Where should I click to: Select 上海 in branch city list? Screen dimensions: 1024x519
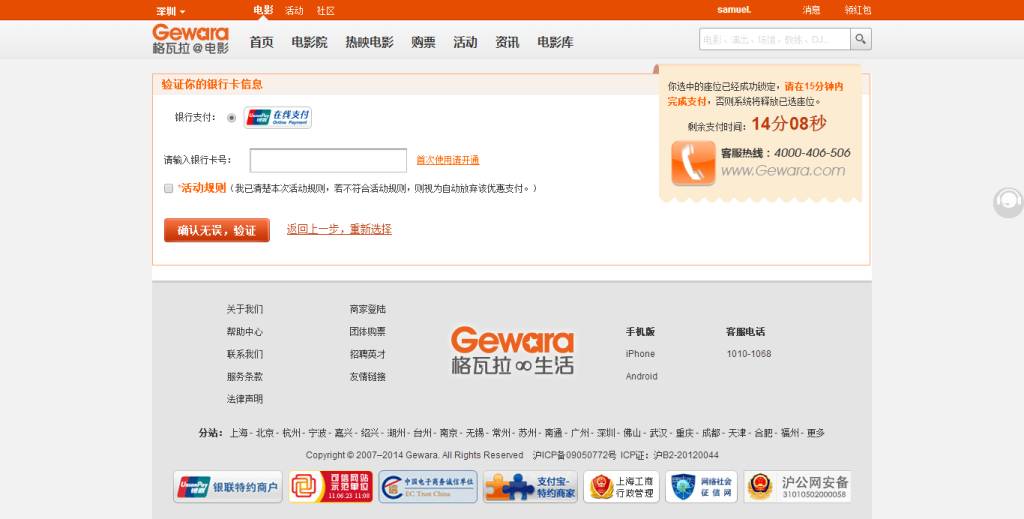pyautogui.click(x=239, y=433)
